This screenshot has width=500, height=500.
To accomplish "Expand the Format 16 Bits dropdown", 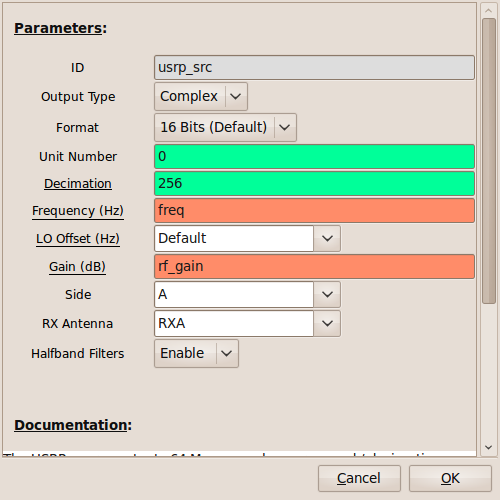I will click(225, 127).
